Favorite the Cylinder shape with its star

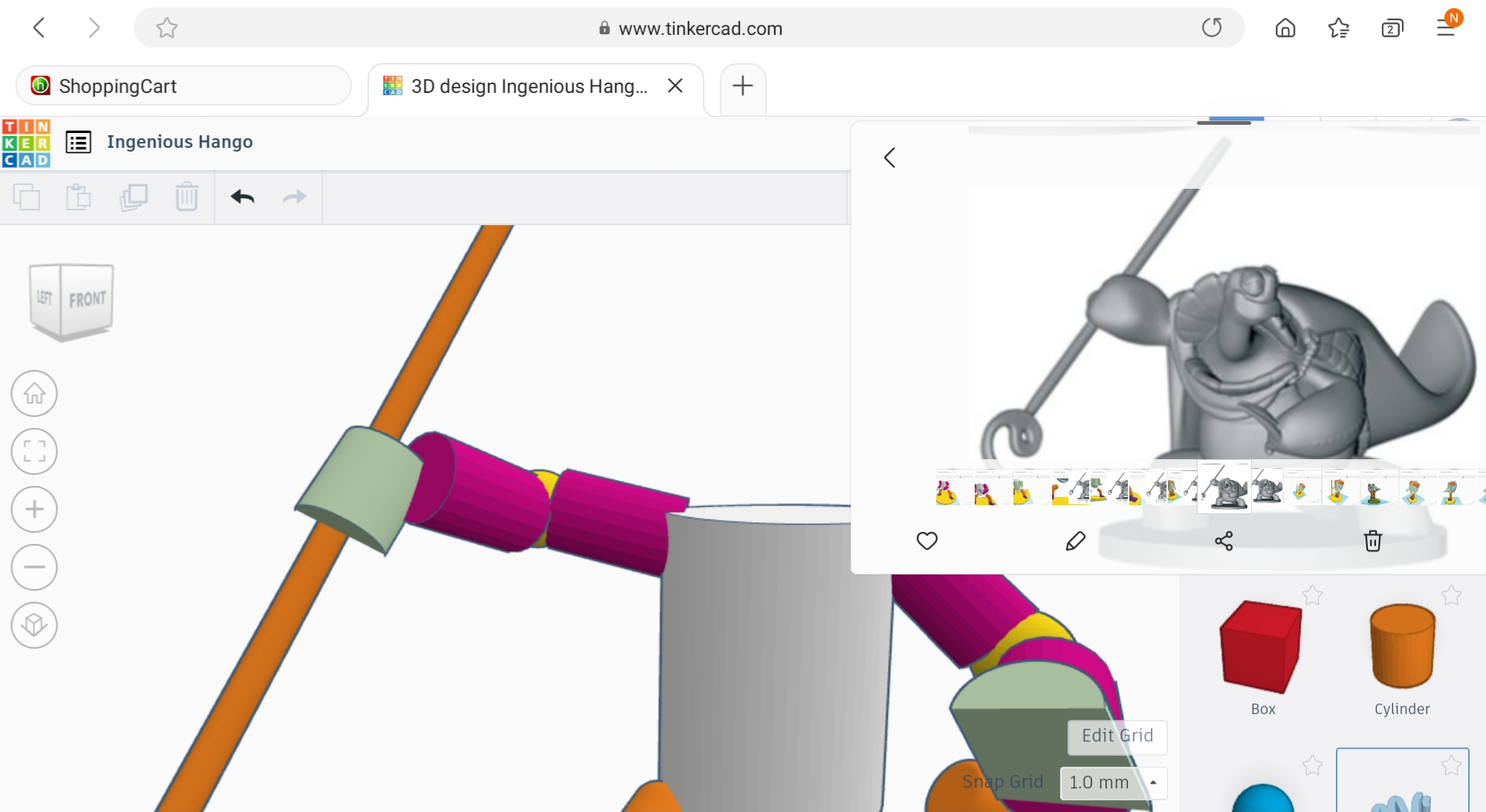tap(1451, 595)
